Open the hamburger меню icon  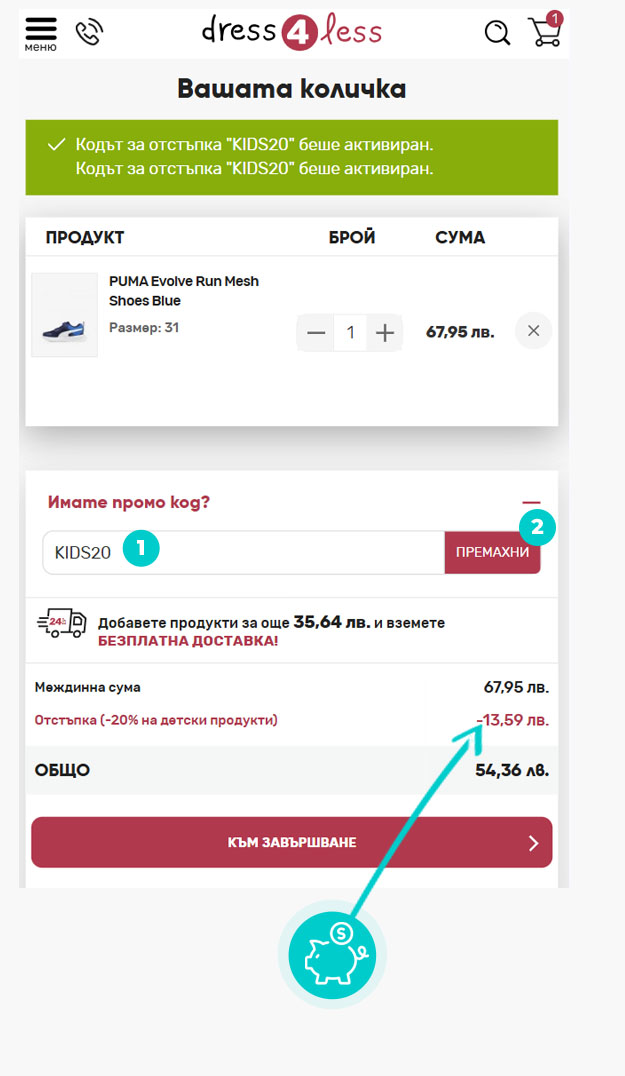tap(40, 33)
